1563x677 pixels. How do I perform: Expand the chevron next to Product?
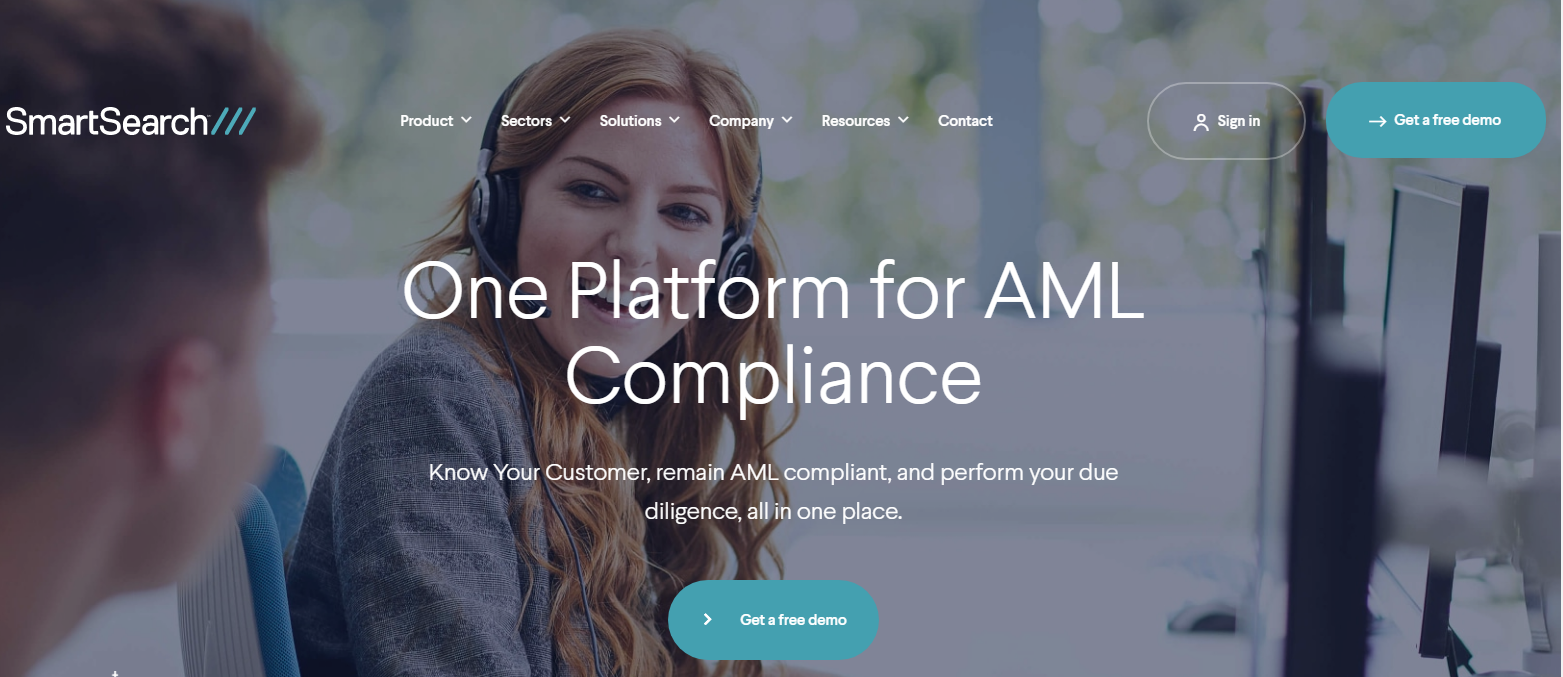click(x=466, y=120)
